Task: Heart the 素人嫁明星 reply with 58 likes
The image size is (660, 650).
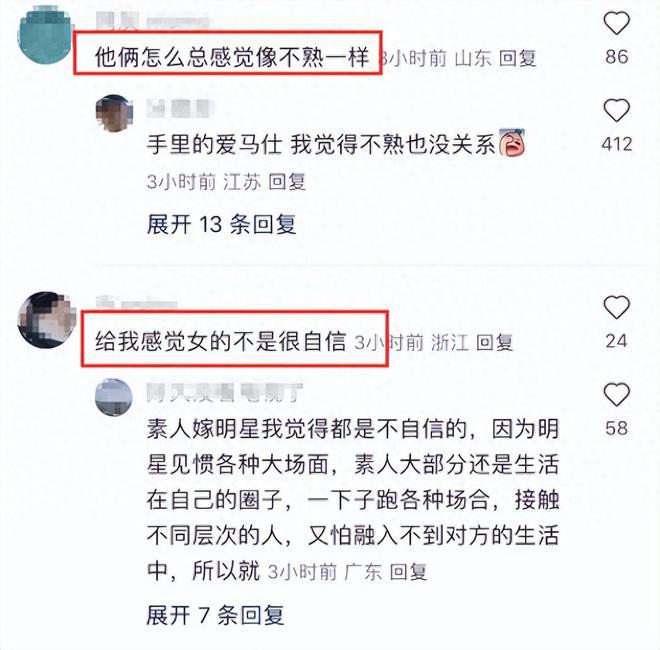Action: click(617, 395)
